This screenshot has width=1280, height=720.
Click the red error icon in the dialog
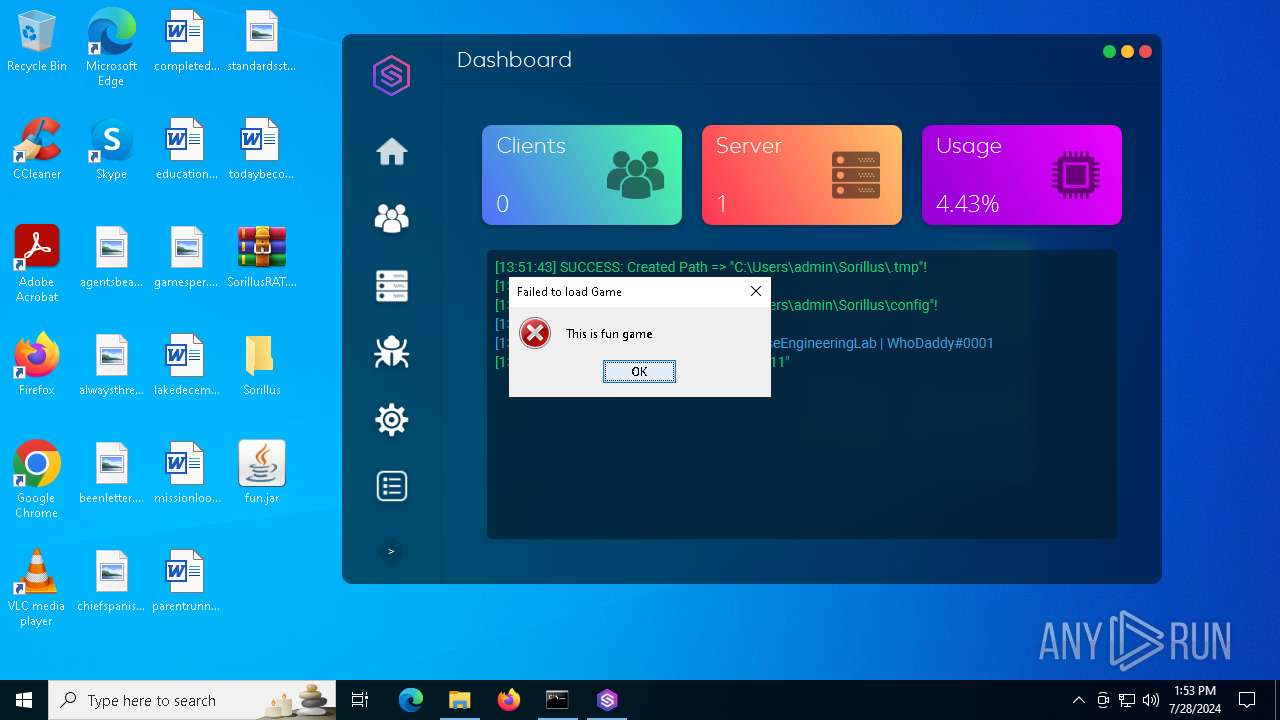(x=535, y=333)
